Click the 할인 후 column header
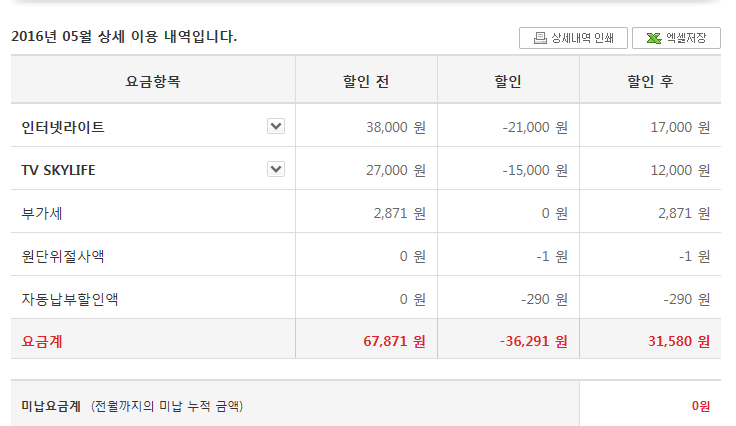 650,81
